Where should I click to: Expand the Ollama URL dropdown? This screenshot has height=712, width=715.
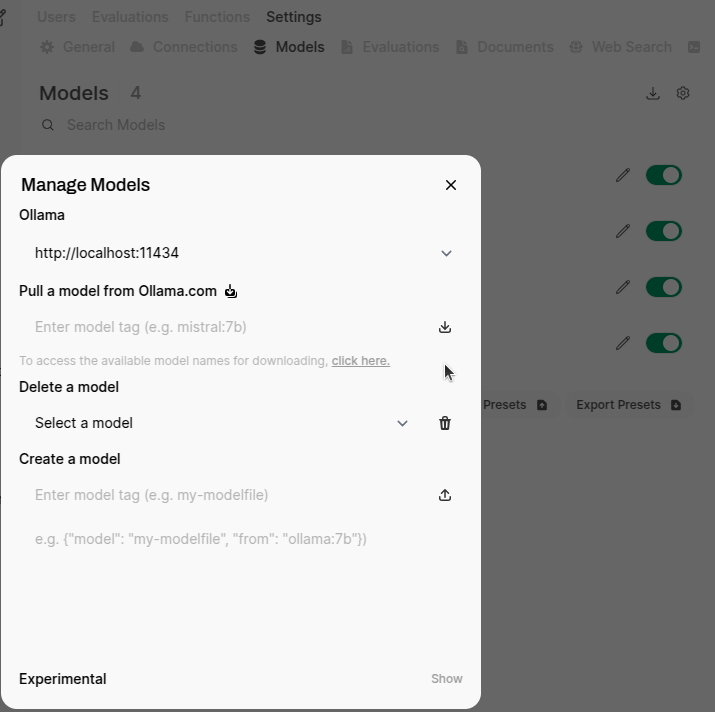tap(446, 253)
